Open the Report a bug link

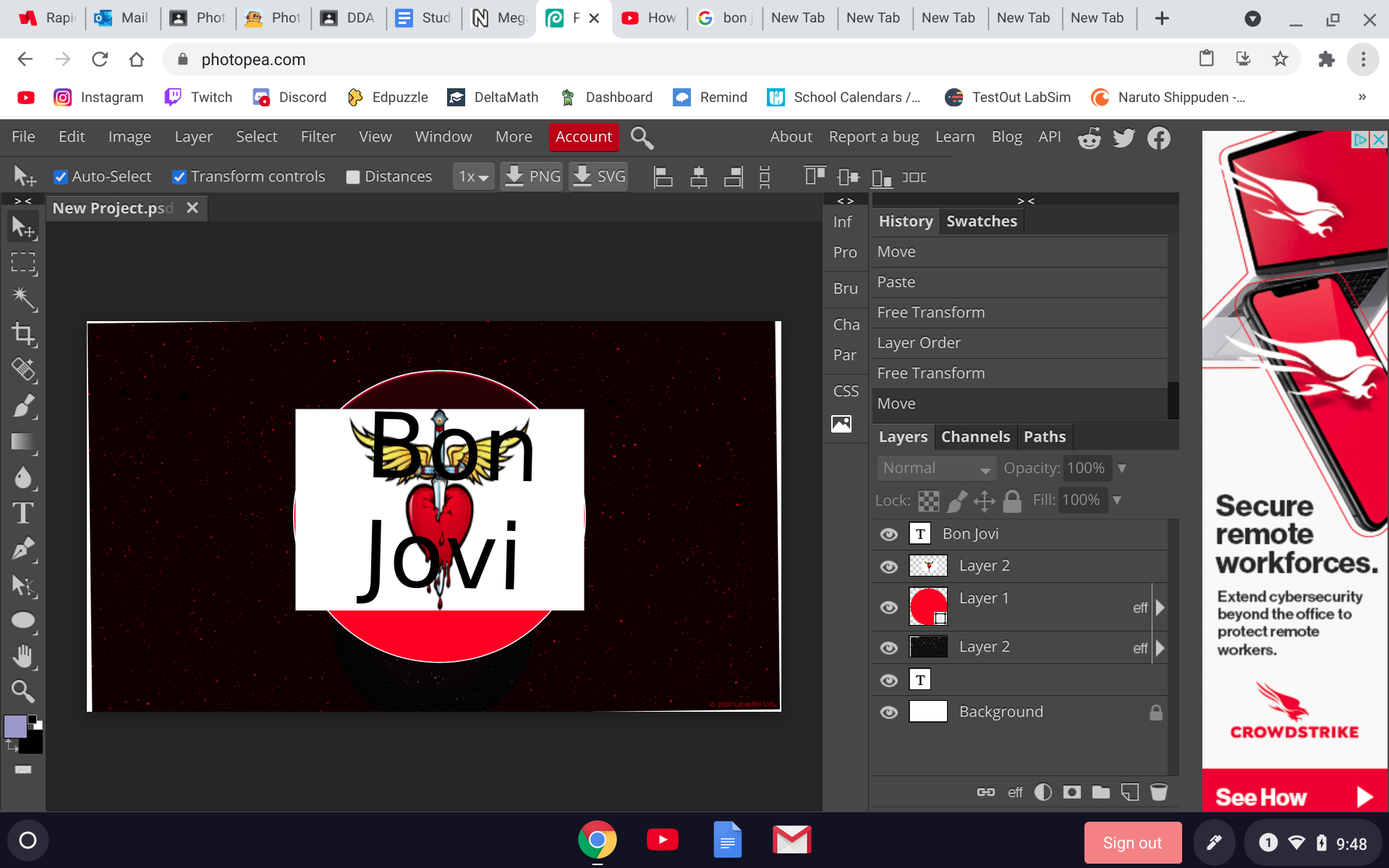(x=874, y=137)
